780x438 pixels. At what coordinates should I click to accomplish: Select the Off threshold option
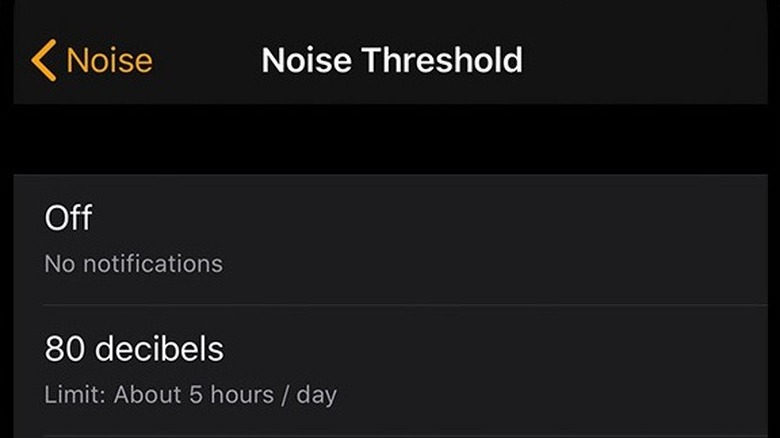(400, 239)
